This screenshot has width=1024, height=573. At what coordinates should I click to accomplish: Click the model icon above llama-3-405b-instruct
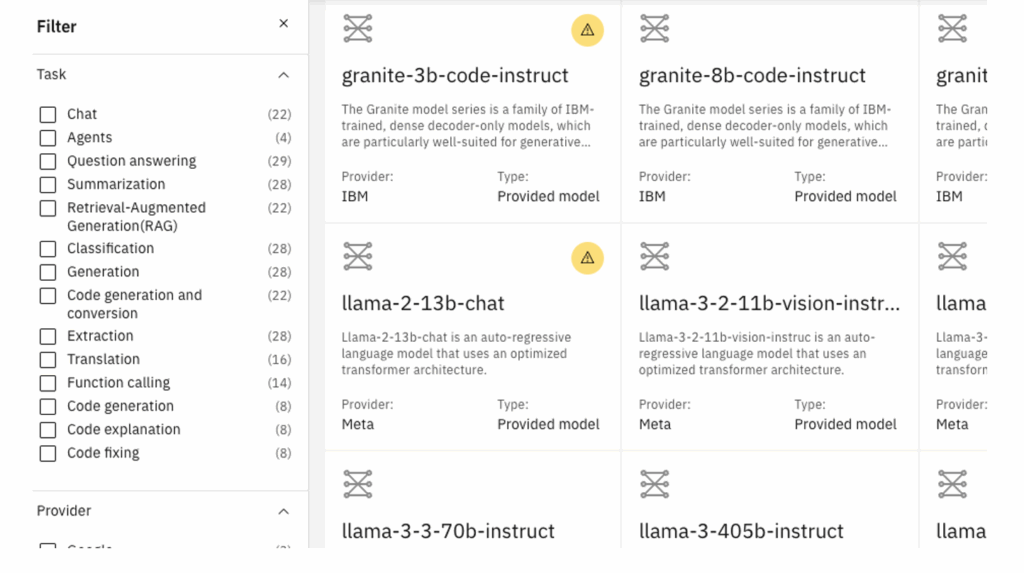point(654,484)
